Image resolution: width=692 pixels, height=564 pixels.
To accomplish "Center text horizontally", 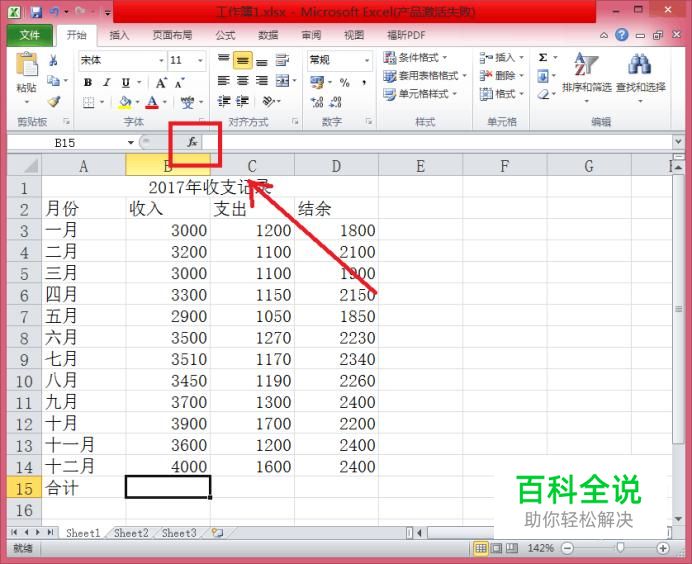I will click(x=243, y=80).
